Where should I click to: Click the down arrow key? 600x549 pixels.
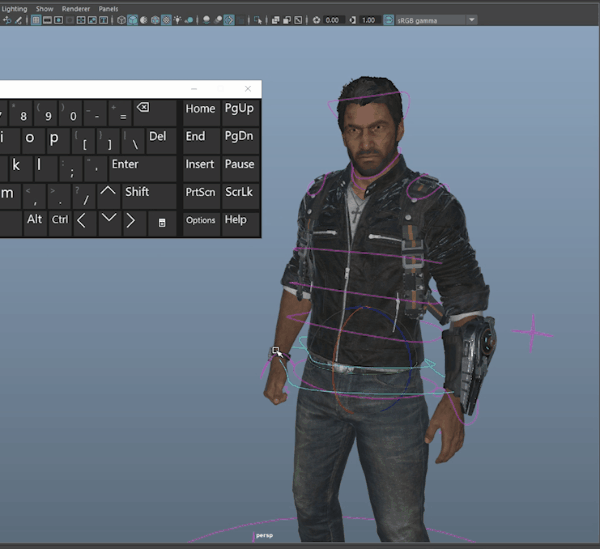click(109, 224)
